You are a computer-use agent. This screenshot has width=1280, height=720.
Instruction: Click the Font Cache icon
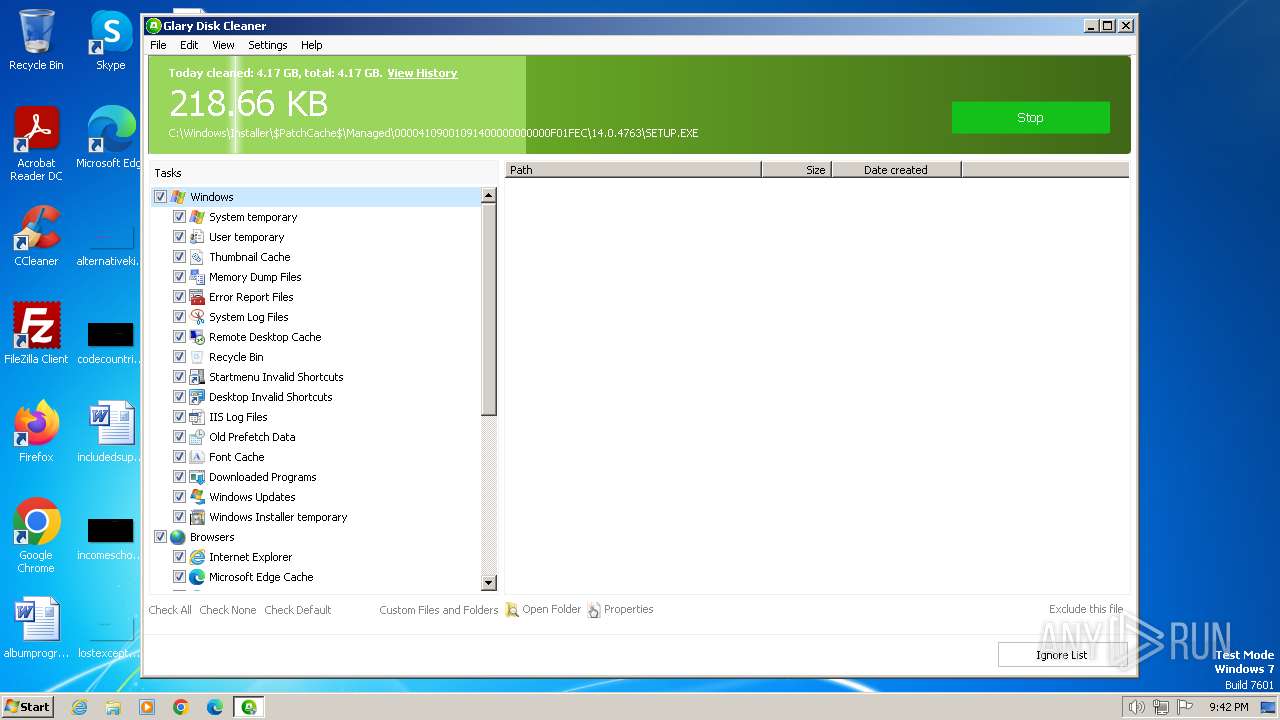point(197,457)
